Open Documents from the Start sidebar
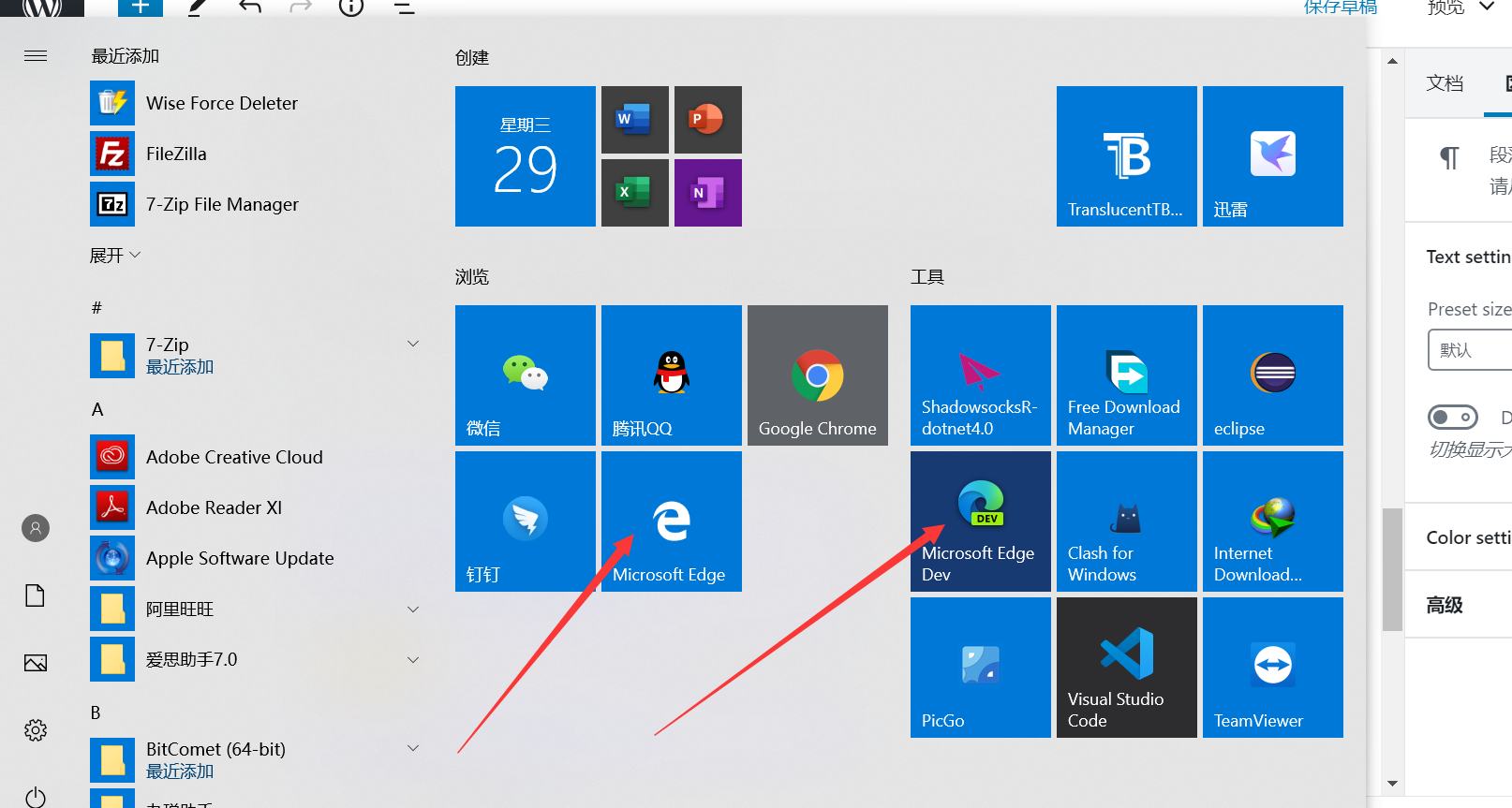1512x808 pixels. tap(36, 595)
